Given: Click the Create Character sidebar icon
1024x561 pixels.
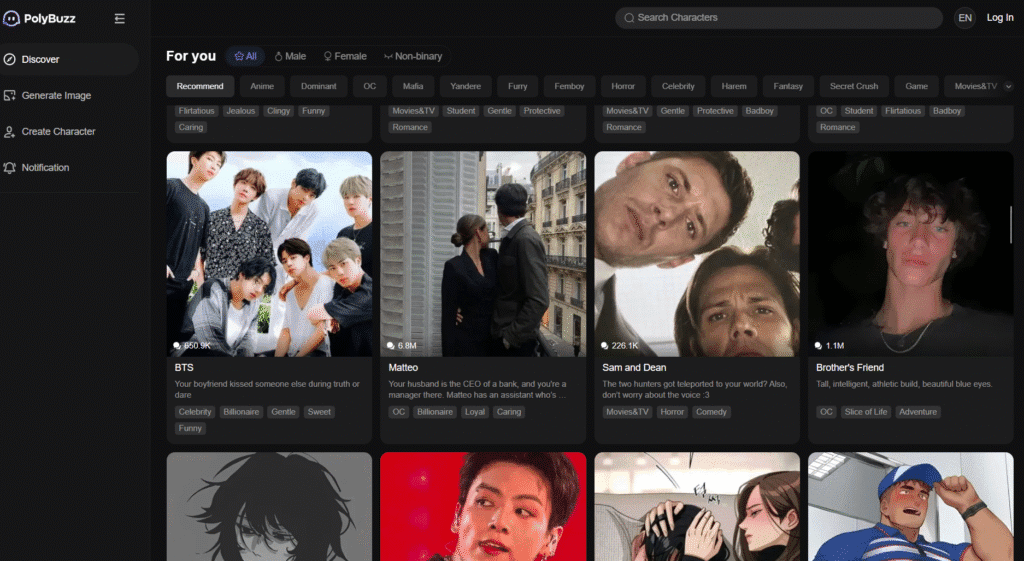Looking at the screenshot, I should (10, 131).
